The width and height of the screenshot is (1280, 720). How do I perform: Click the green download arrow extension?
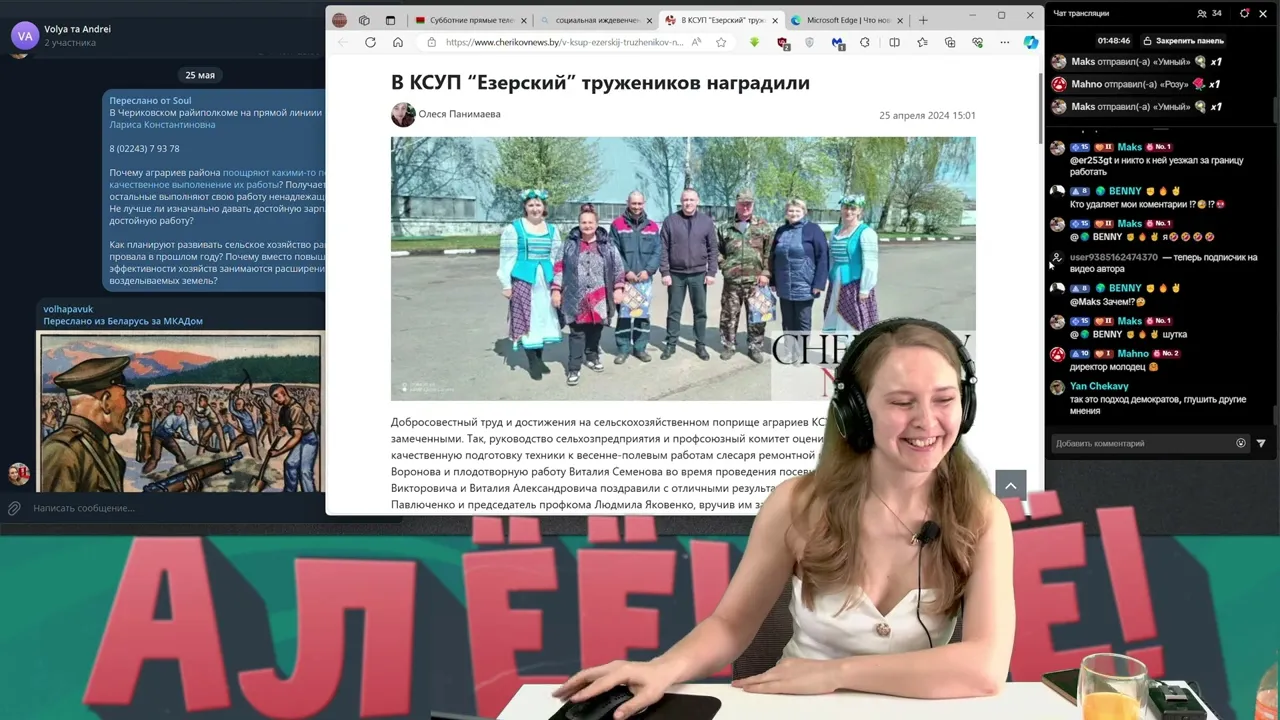(754, 42)
